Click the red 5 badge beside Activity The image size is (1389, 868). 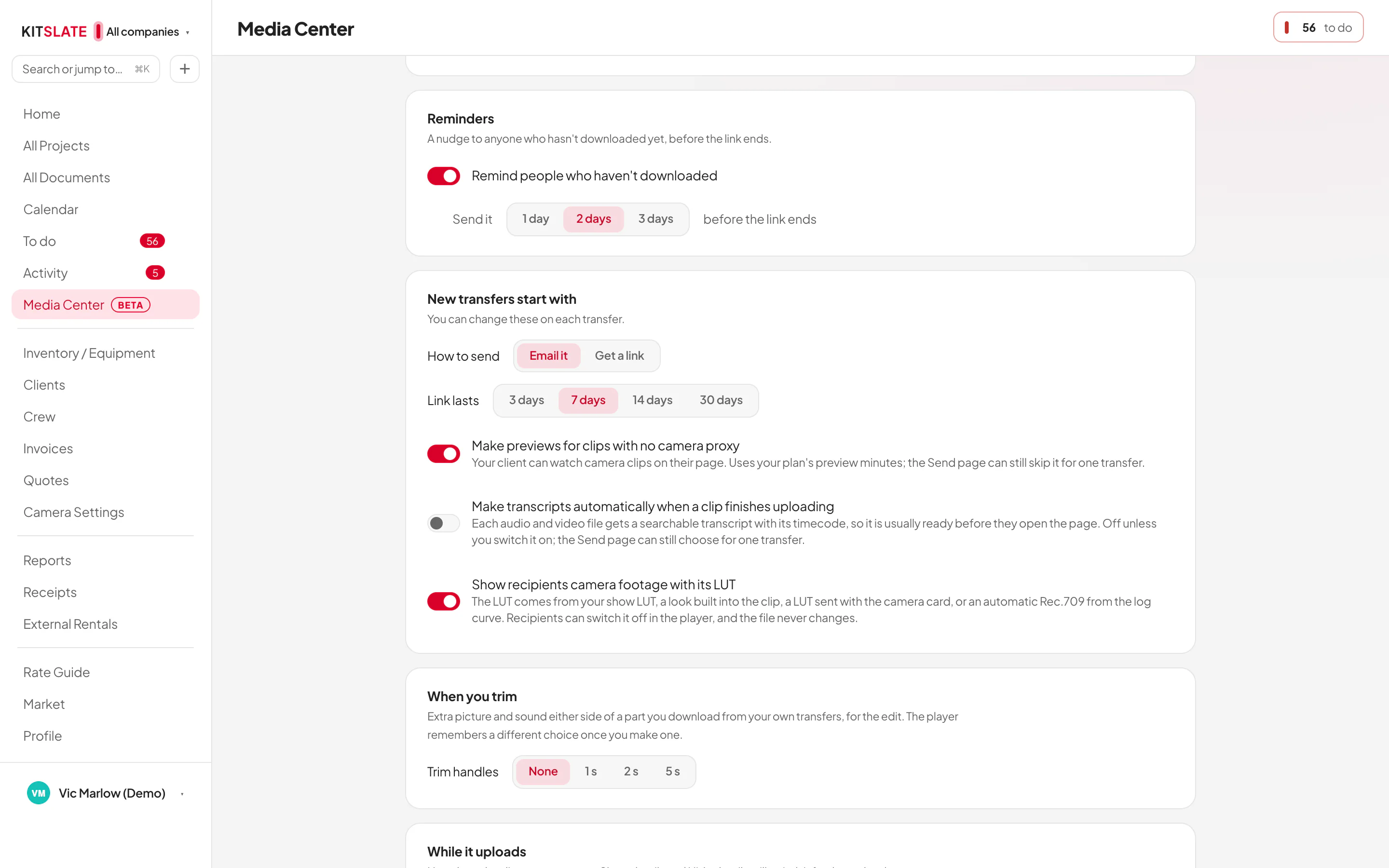155,272
